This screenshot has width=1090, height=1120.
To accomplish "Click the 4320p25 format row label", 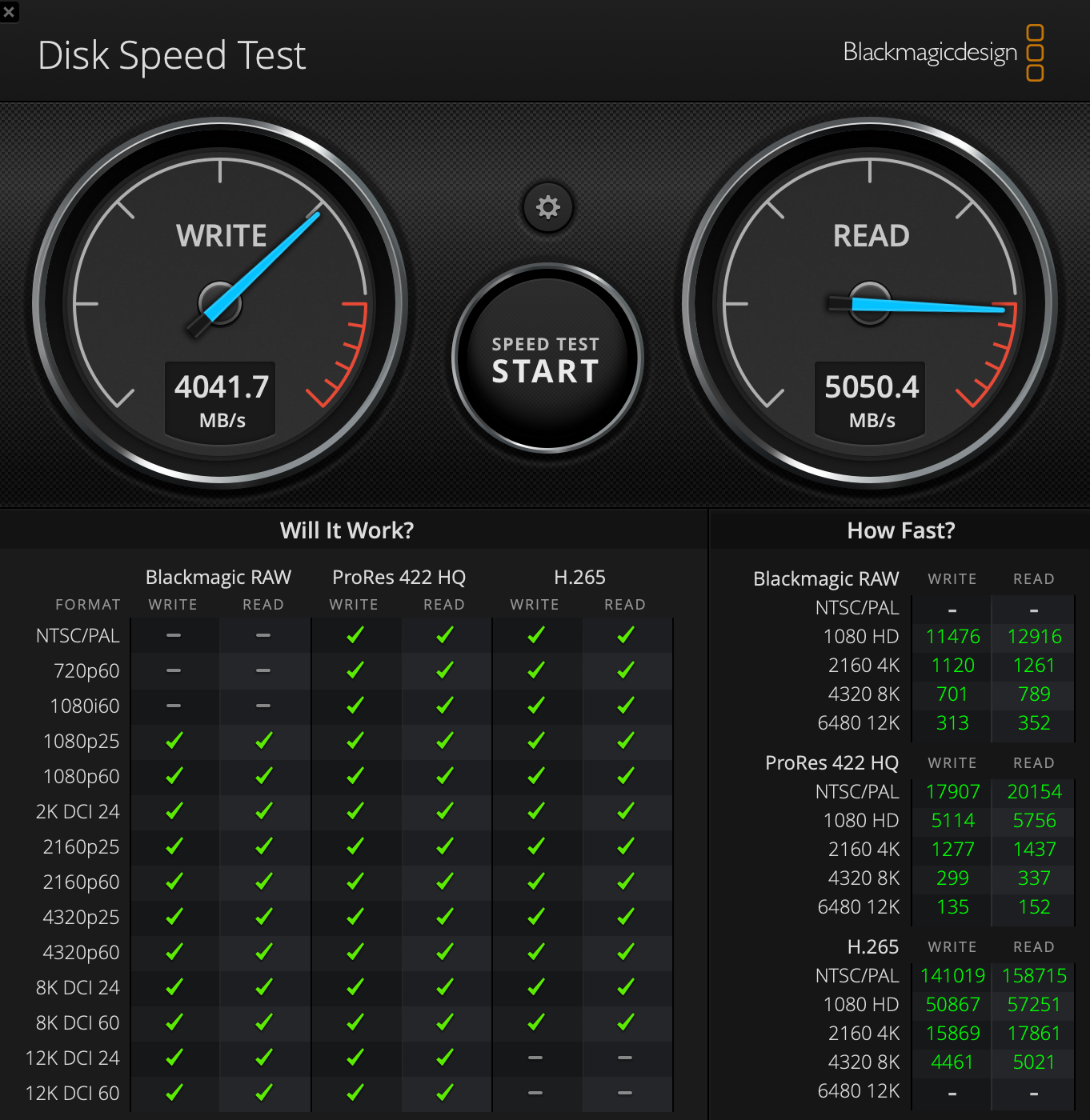I will pyautogui.click(x=82, y=917).
